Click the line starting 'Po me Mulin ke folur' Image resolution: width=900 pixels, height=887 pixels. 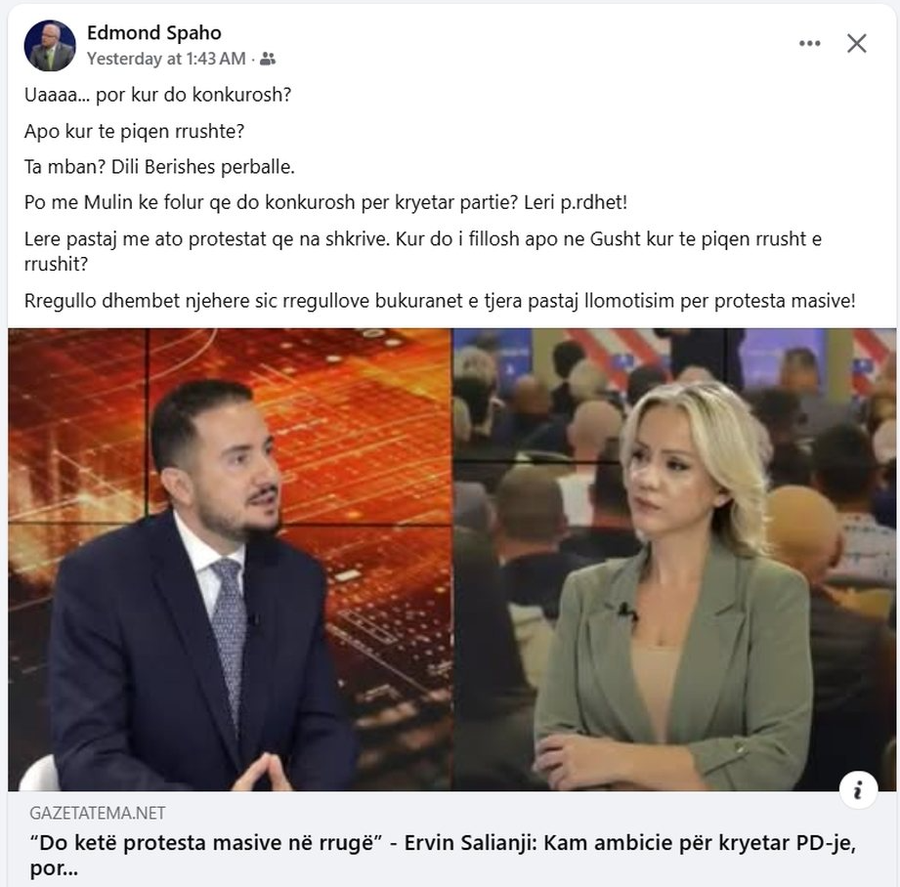[x=325, y=203]
